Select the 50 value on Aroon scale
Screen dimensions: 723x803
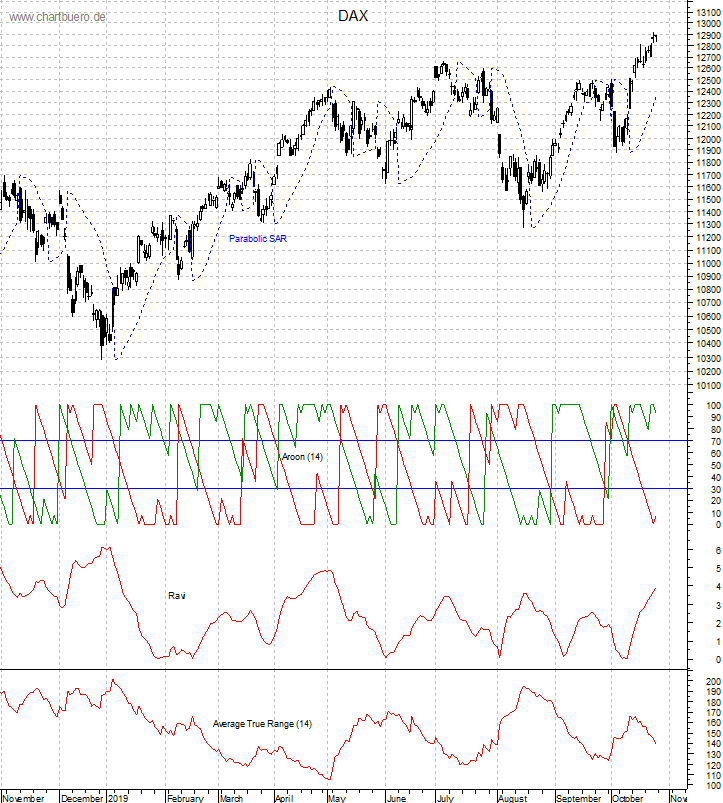point(715,466)
